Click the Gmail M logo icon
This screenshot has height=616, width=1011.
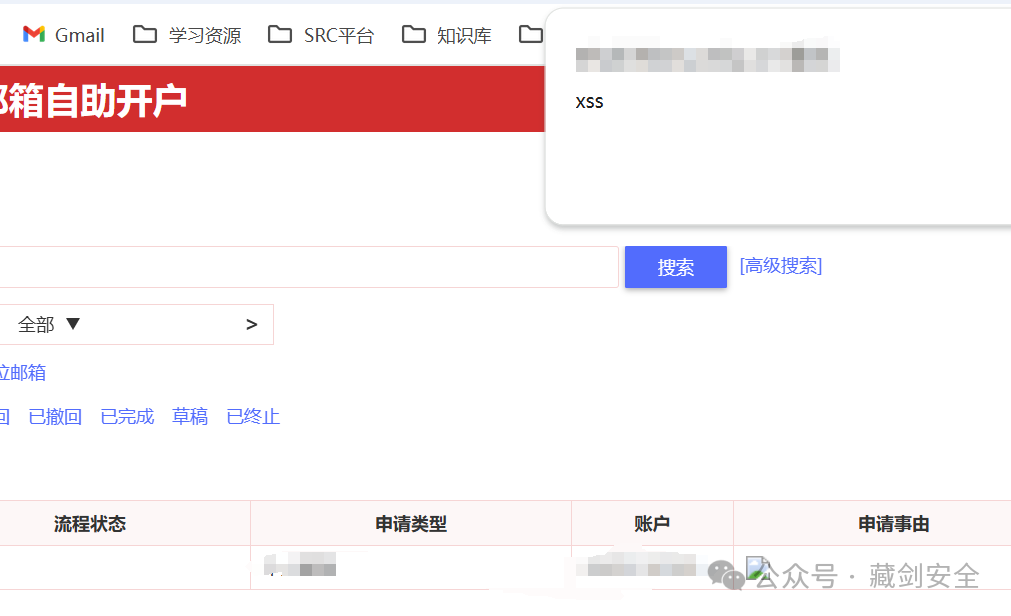point(33,33)
